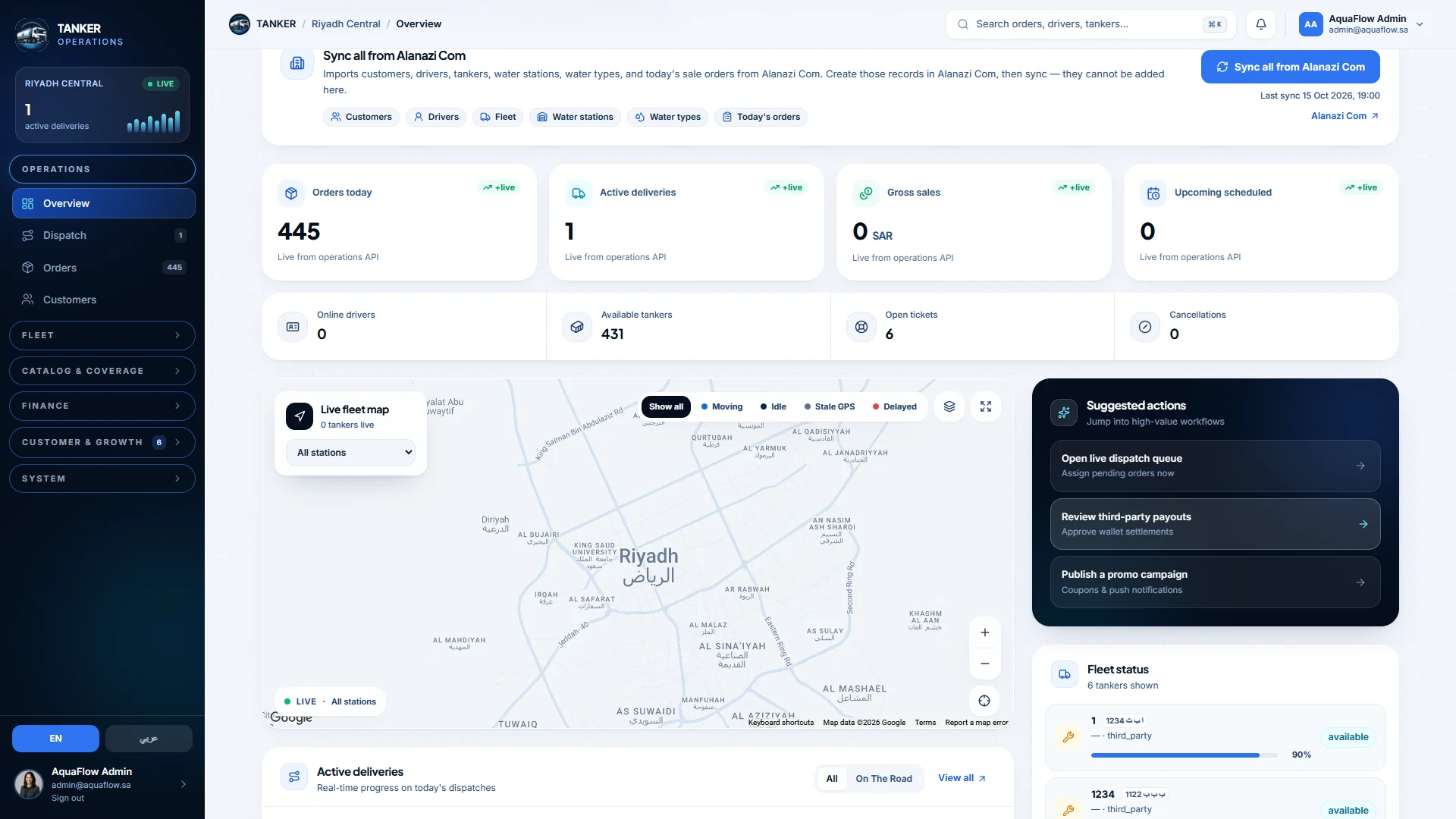Expand the Fleet sidebar section
This screenshot has height=819, width=1456.
pyautogui.click(x=102, y=335)
